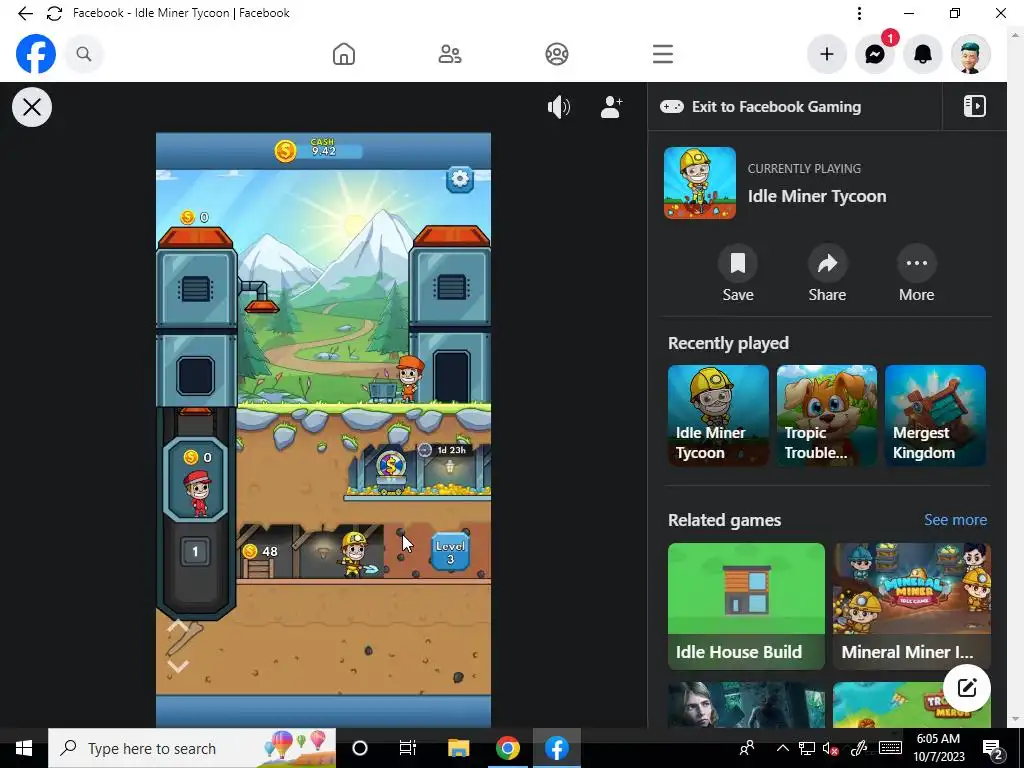Open Mergest Kingdom from Recently played
Image resolution: width=1024 pixels, height=768 pixels.
[x=935, y=415]
